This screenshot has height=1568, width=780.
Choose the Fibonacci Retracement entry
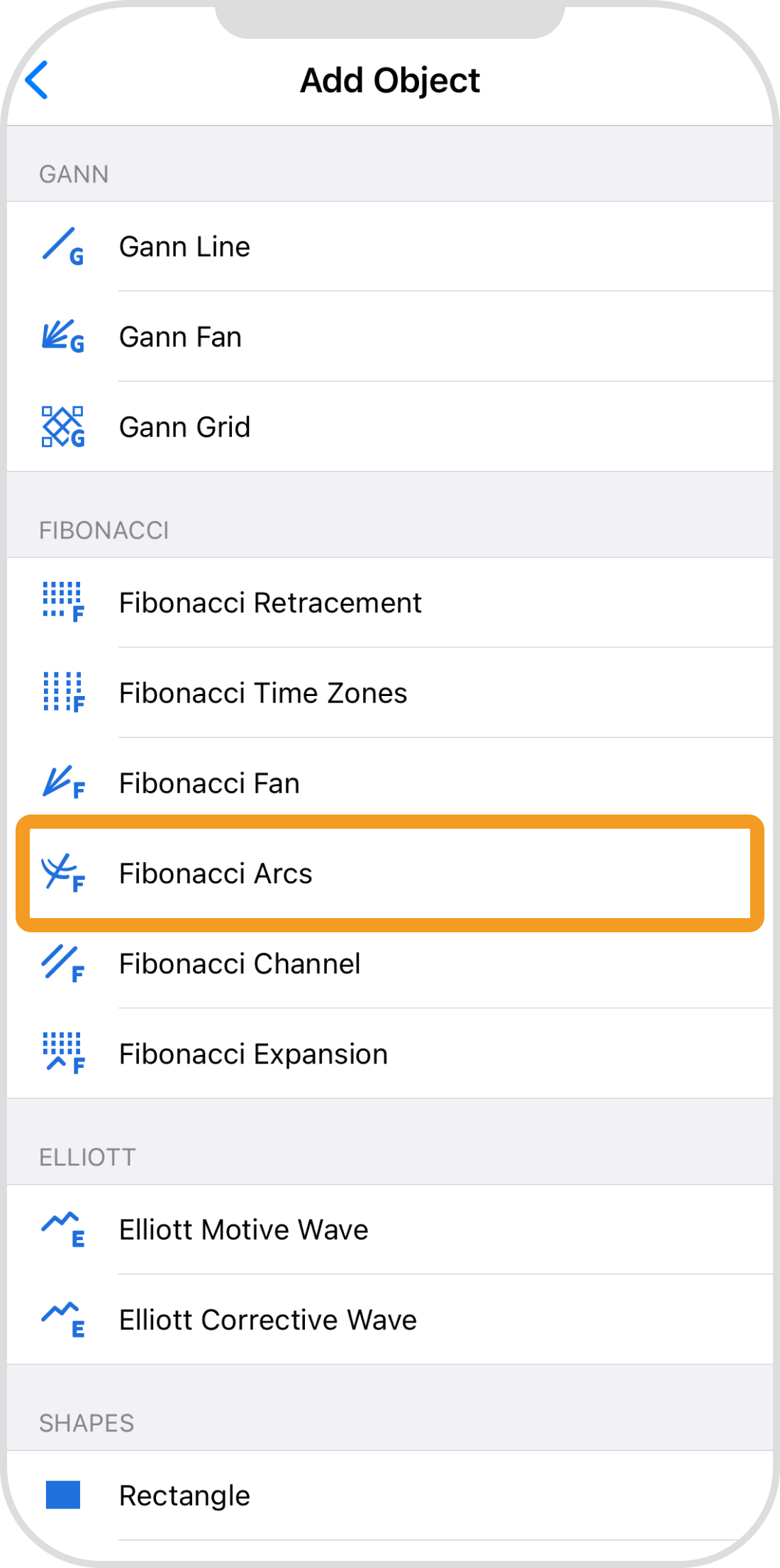coord(270,603)
